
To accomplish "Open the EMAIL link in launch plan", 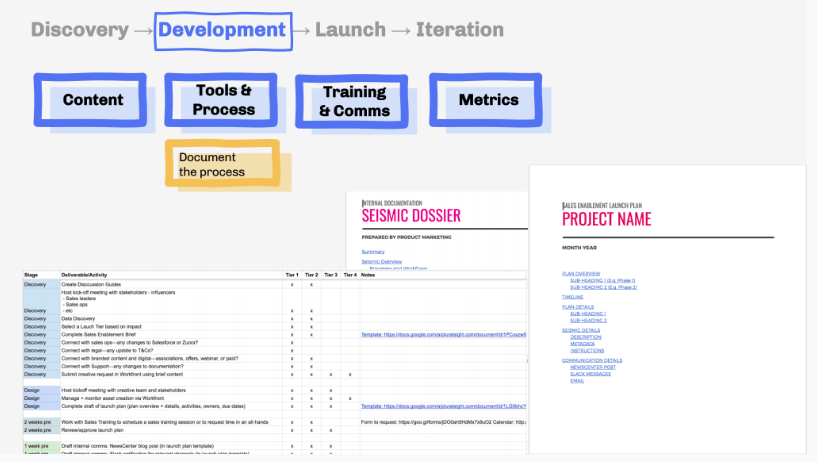I will pyautogui.click(x=577, y=381).
